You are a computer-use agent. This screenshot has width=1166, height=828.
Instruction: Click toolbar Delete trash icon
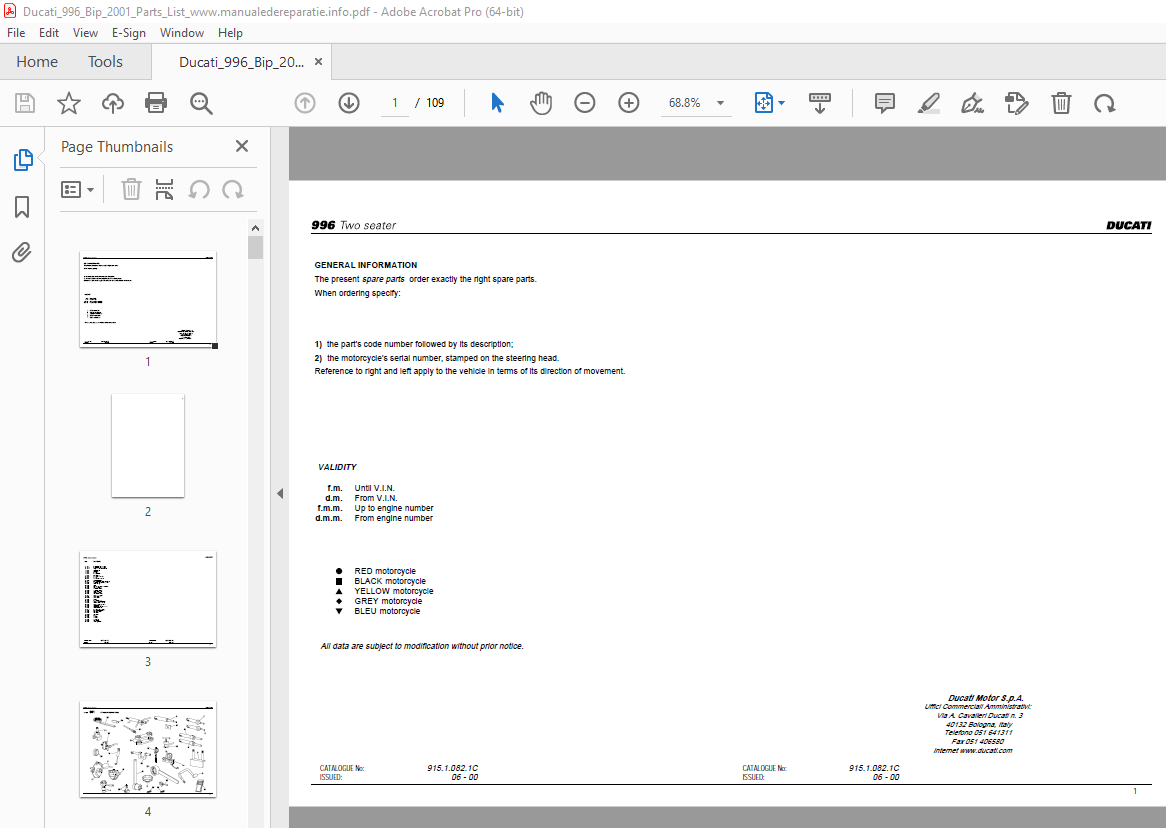[x=1061, y=103]
